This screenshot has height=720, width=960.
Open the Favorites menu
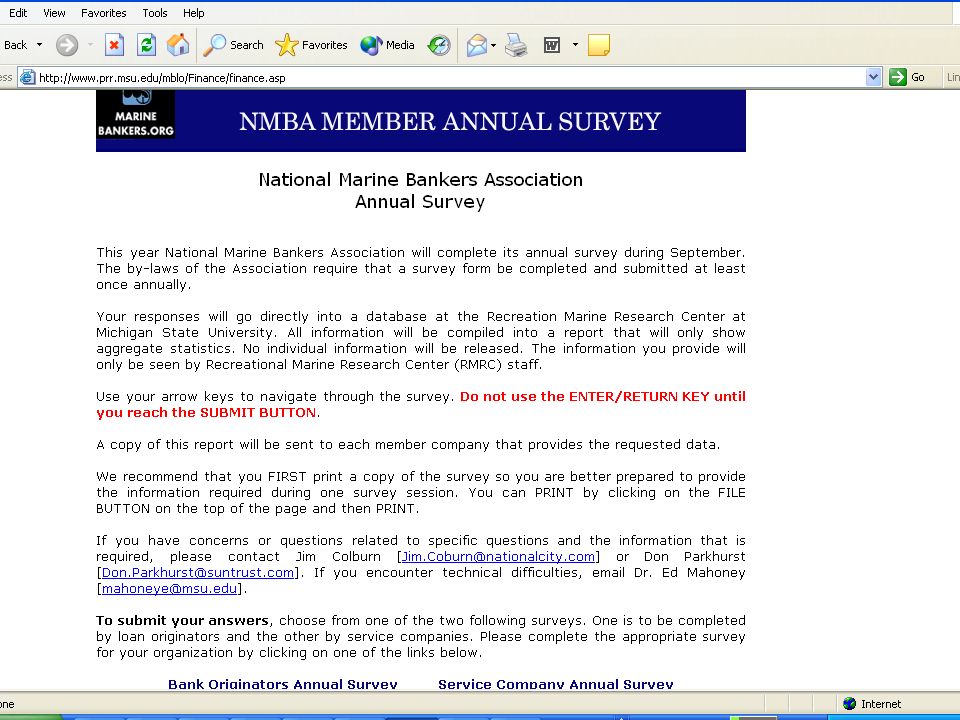coord(103,13)
